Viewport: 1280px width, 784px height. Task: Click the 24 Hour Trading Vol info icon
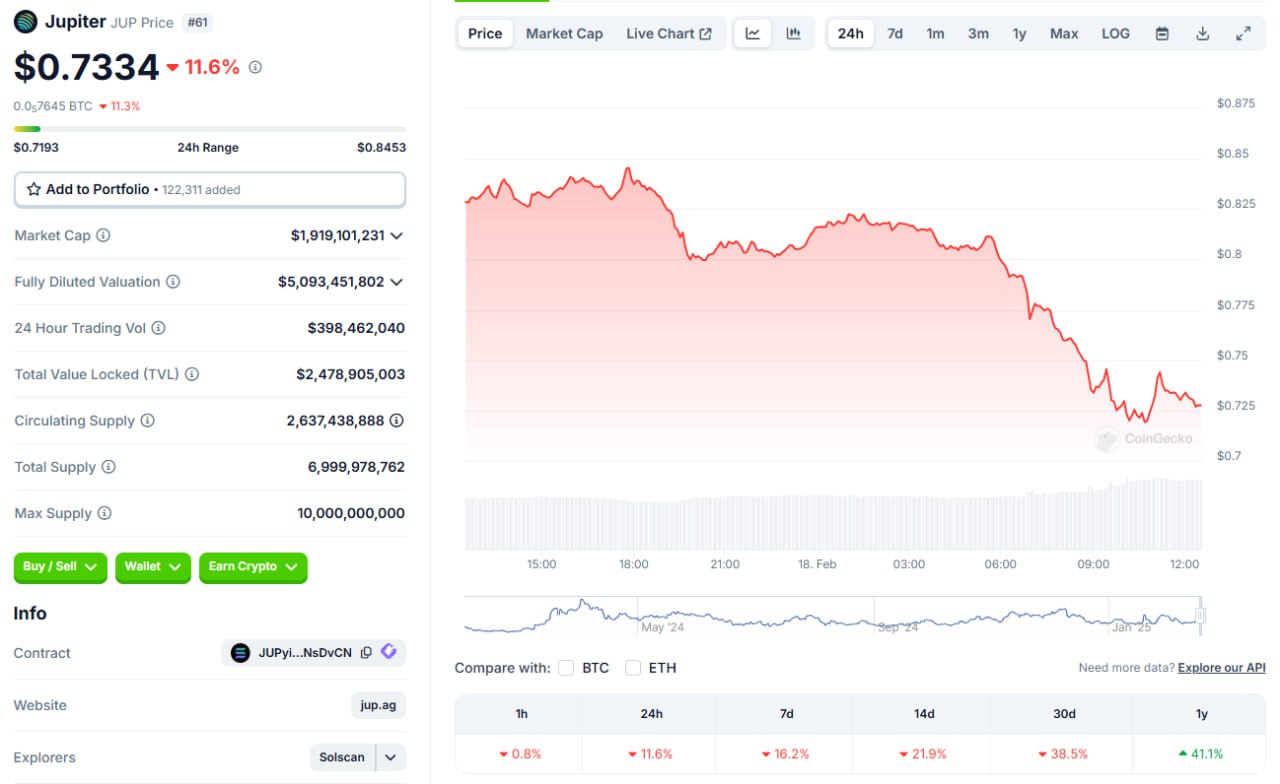158,328
